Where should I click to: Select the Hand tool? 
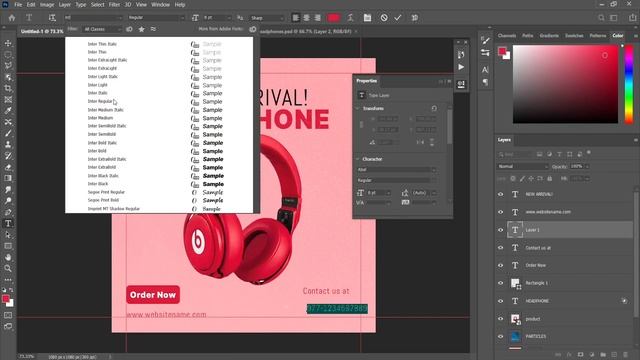click(8, 257)
